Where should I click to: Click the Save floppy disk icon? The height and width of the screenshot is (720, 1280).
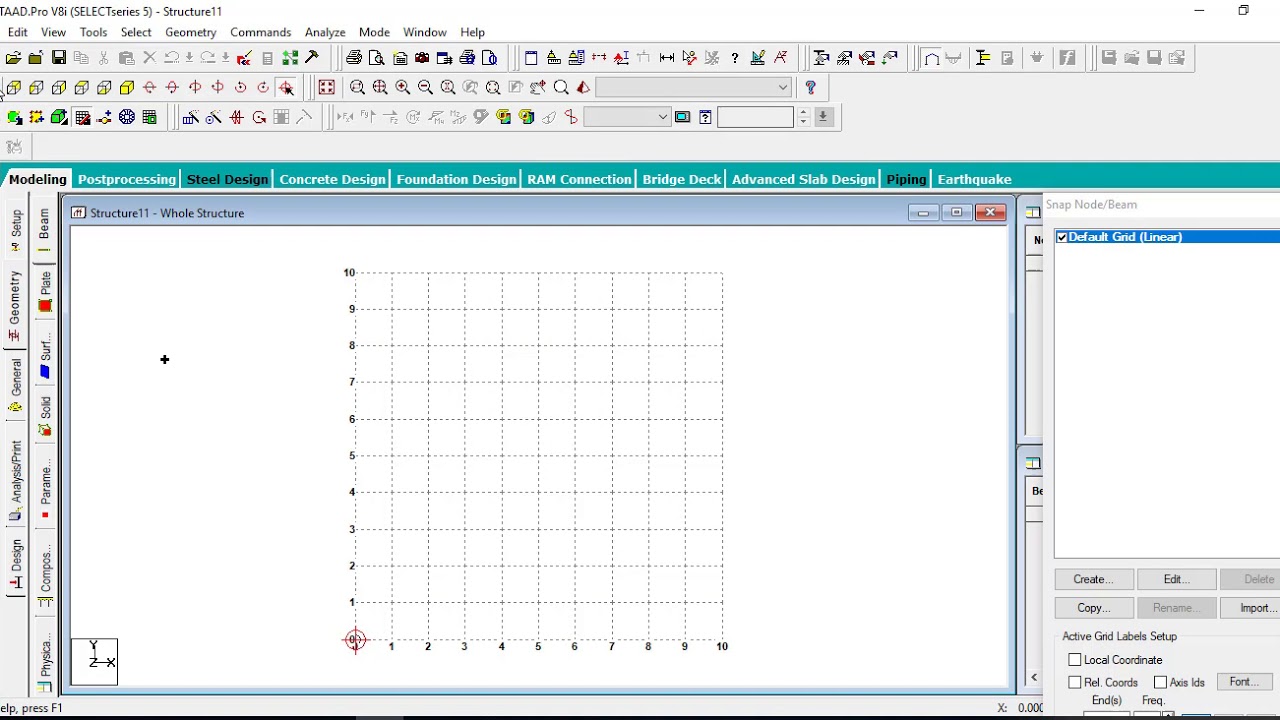tap(59, 58)
